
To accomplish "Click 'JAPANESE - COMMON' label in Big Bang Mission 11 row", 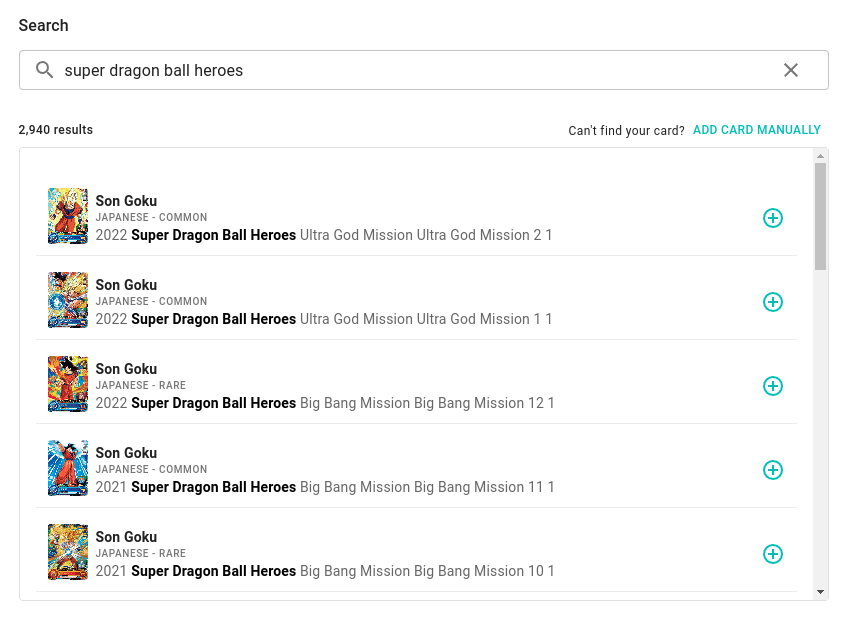I will [151, 469].
